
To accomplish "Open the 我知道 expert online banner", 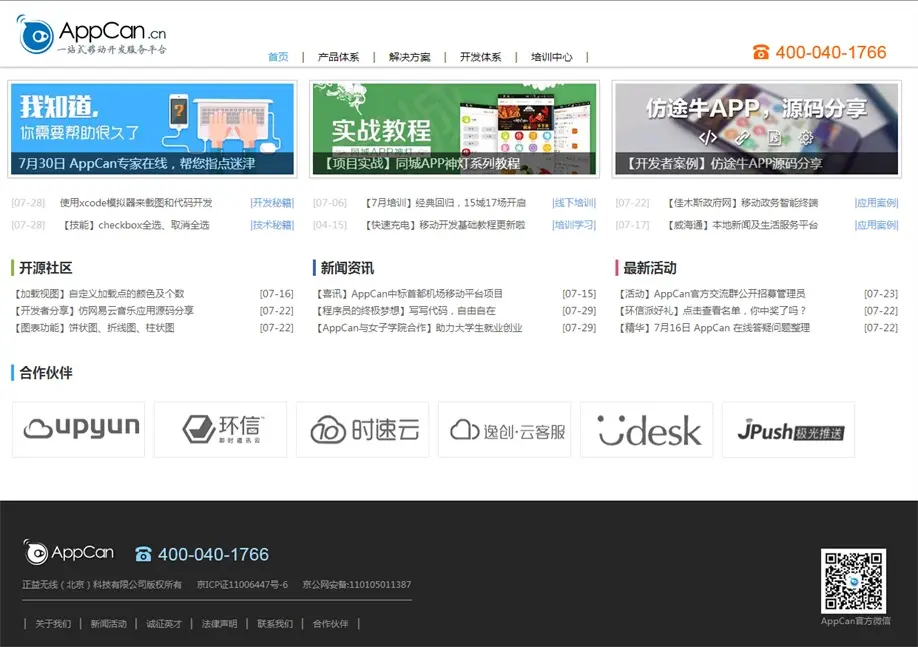I will coord(152,129).
